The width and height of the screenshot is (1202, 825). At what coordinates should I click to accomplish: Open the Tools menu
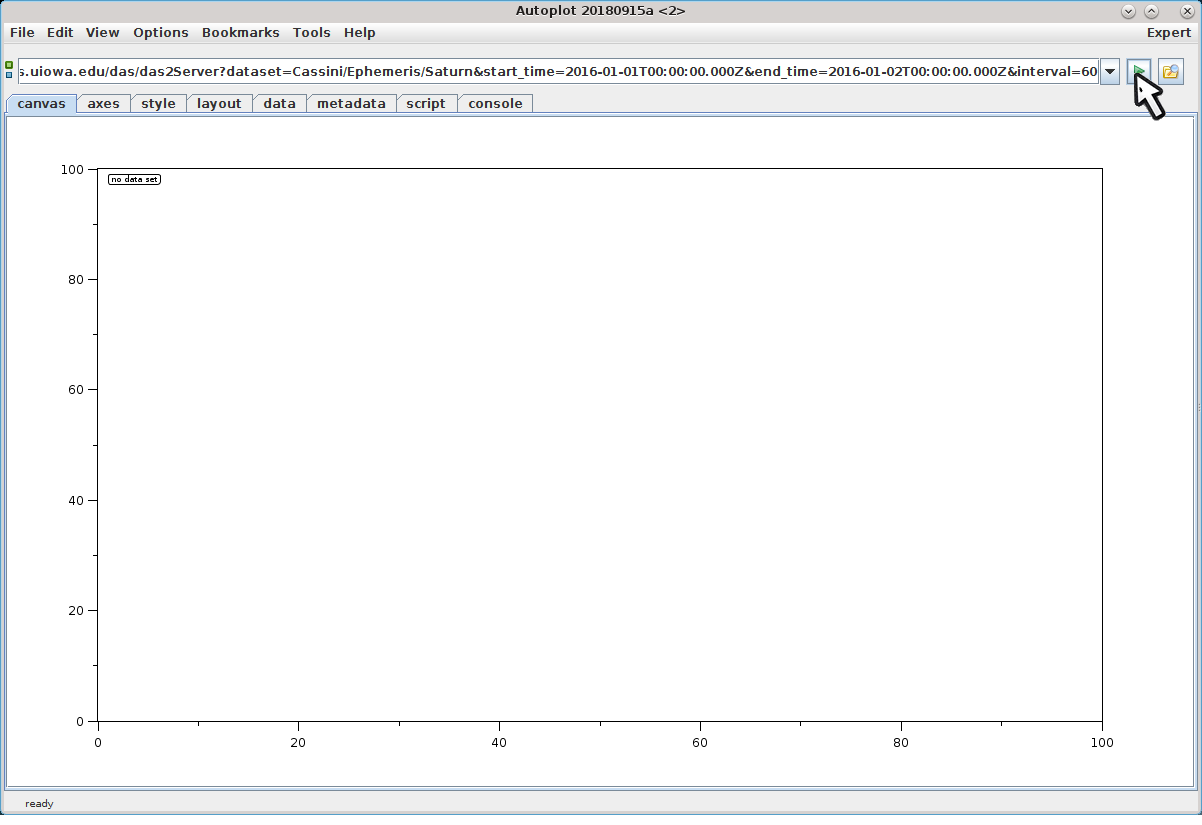[x=311, y=33]
